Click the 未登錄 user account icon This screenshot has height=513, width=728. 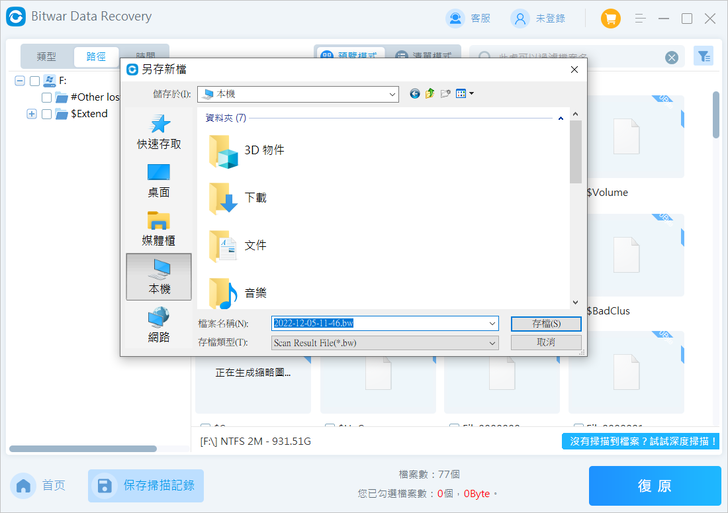520,19
